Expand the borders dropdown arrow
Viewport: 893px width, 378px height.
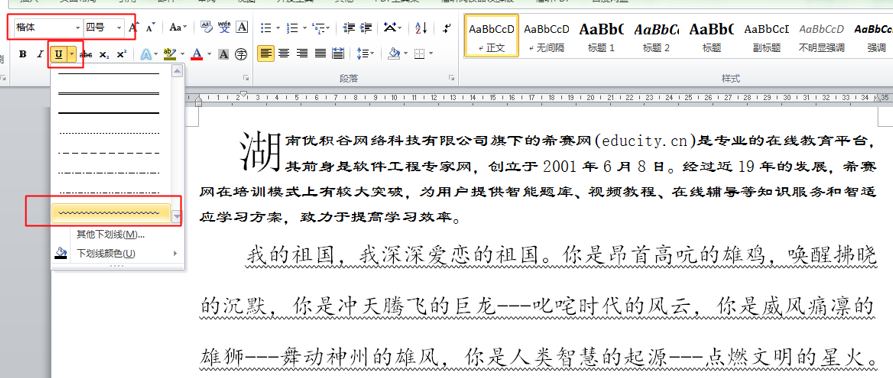[x=431, y=54]
